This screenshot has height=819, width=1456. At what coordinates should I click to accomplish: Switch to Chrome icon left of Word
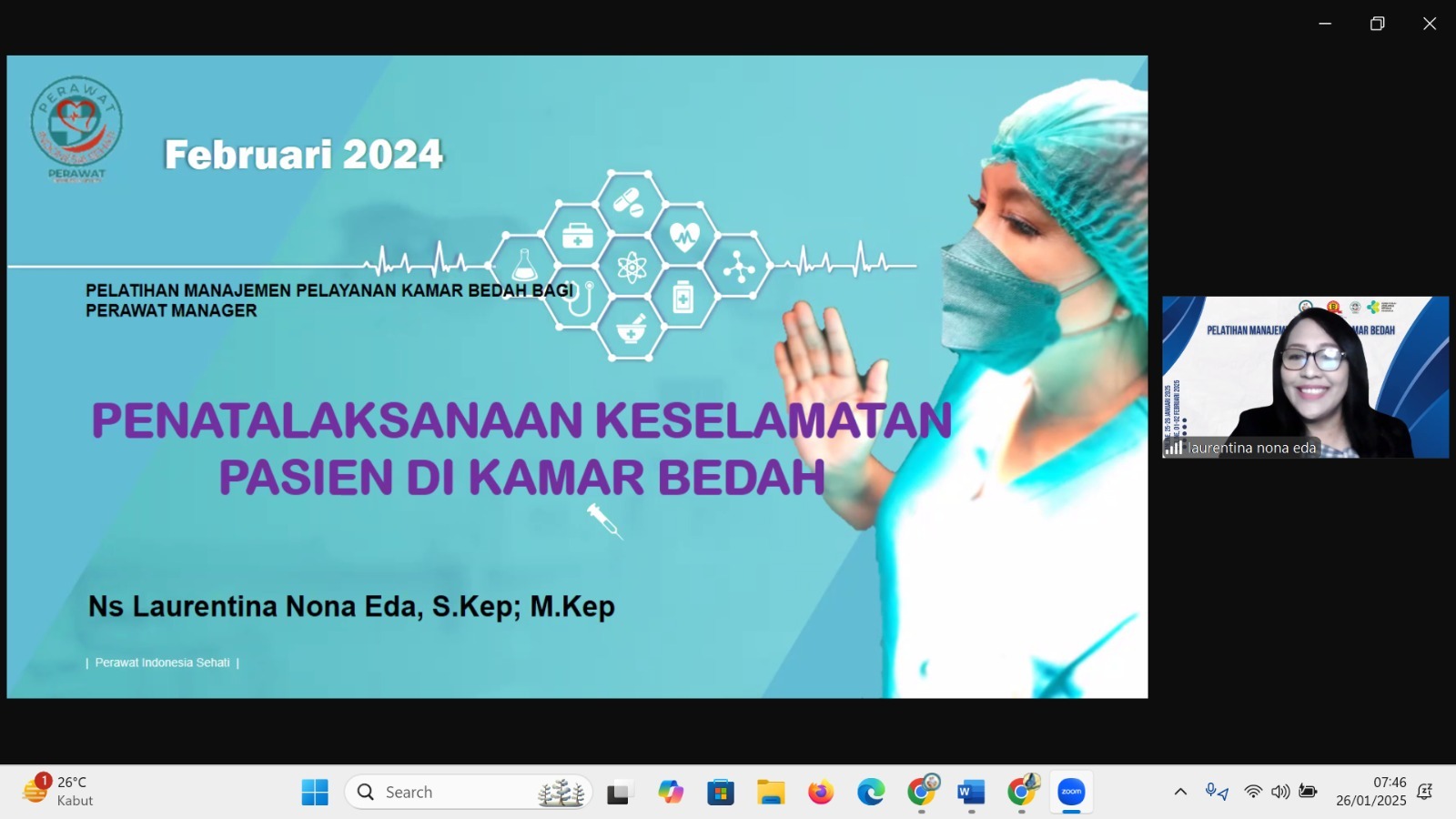921,792
